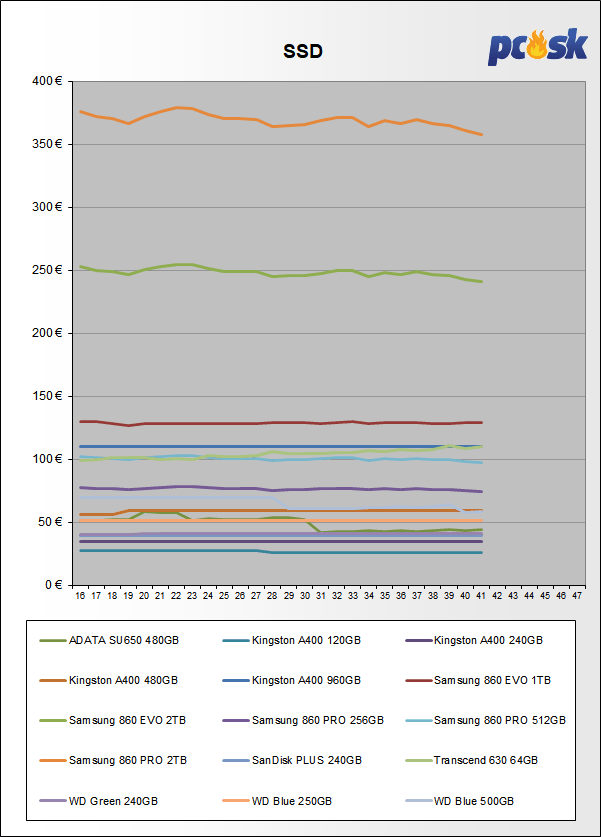
Task: Click the 300 € axis label
Action: click(x=47, y=207)
